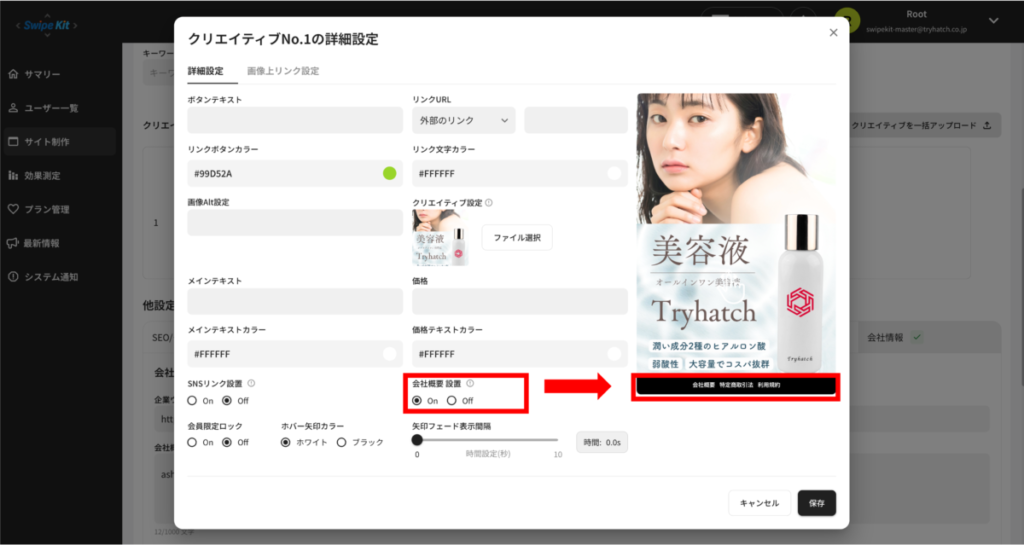Switch to 画像上リンク設定 tab
Viewport: 1024px width, 545px height.
pos(283,71)
